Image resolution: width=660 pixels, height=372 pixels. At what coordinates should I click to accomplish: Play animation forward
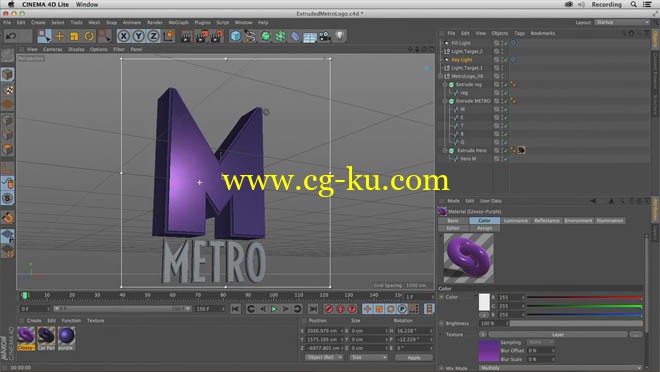[274, 309]
